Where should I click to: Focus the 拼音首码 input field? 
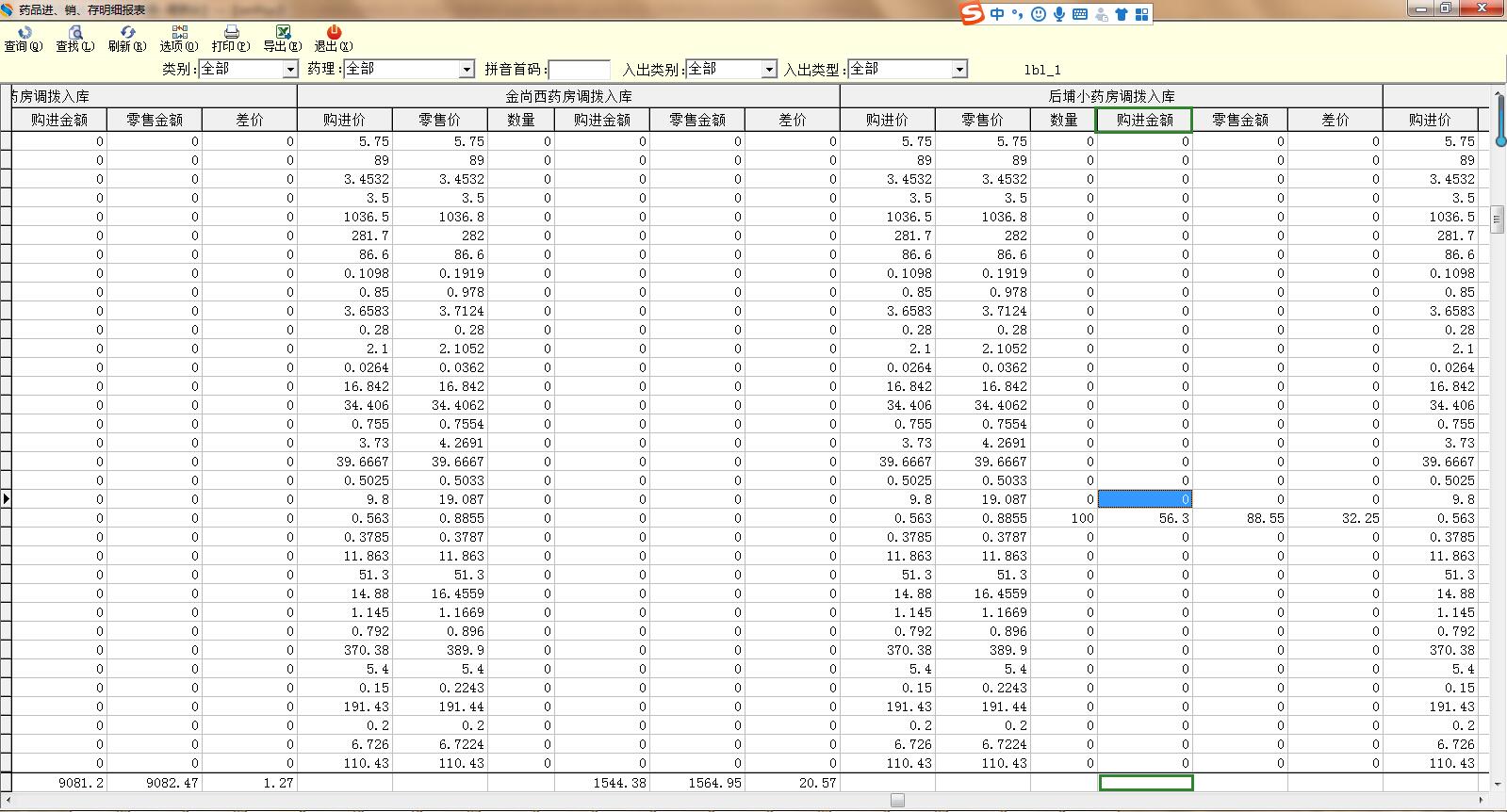pyautogui.click(x=579, y=70)
